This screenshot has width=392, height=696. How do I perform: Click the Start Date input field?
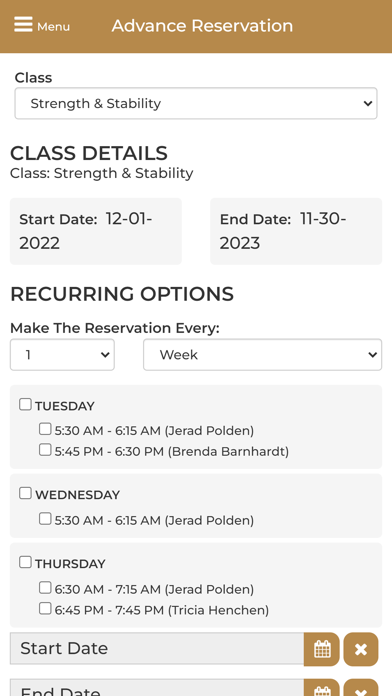pyautogui.click(x=157, y=649)
